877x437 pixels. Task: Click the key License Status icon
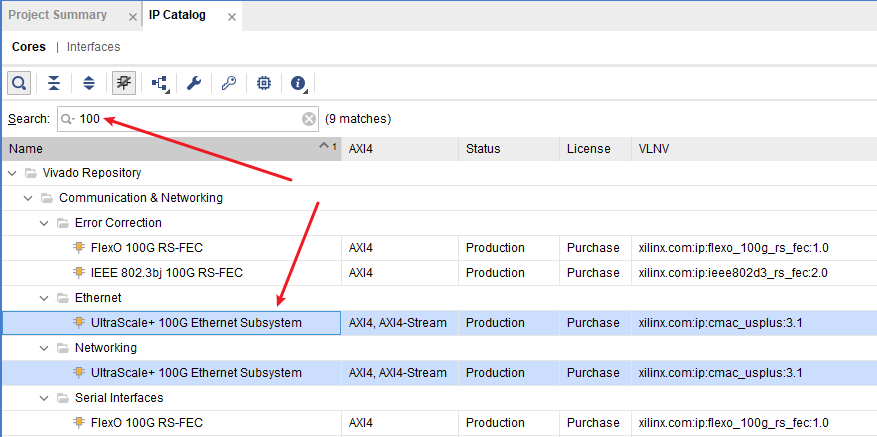229,83
